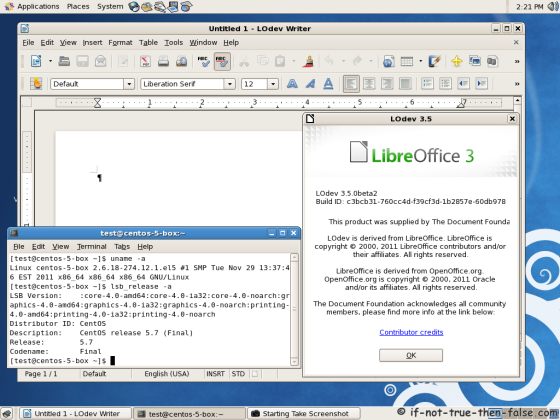The image size is (560, 420).
Task: Click the Copy icon
Action: pyautogui.click(x=262, y=61)
